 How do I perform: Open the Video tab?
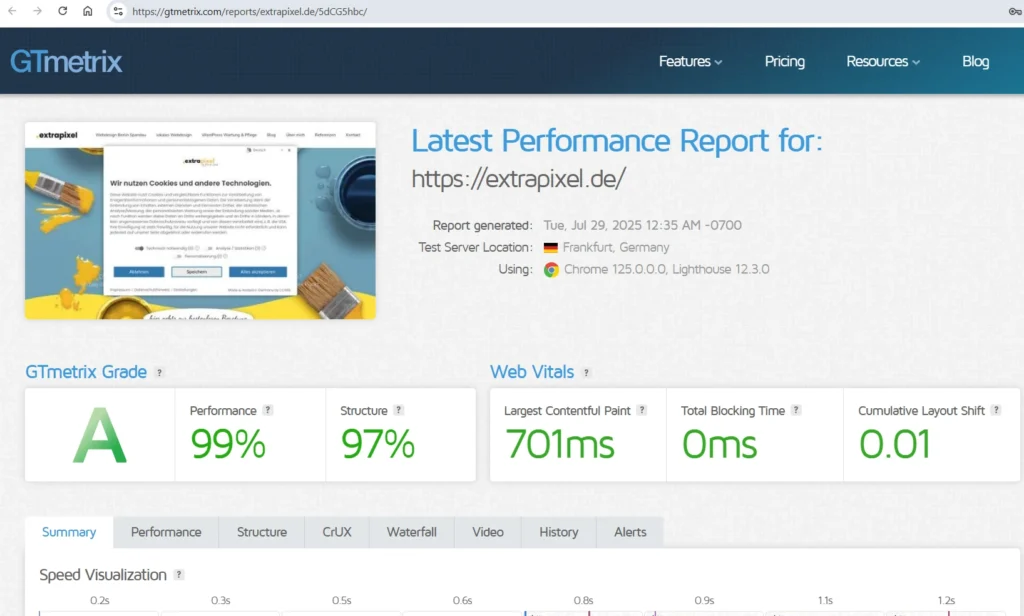[x=488, y=532]
